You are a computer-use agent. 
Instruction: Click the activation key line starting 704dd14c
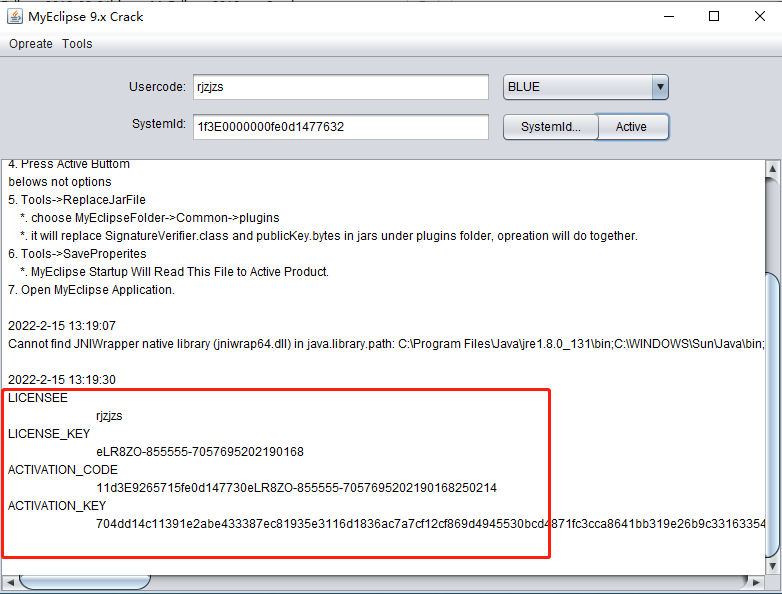pyautogui.click(x=430, y=524)
